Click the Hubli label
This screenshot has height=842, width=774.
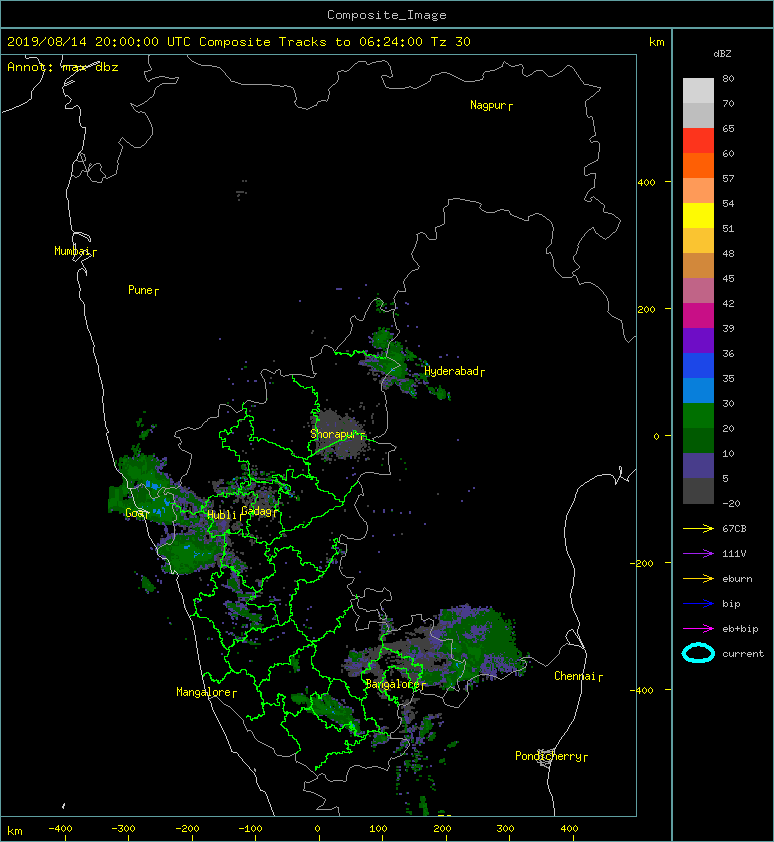click(224, 515)
